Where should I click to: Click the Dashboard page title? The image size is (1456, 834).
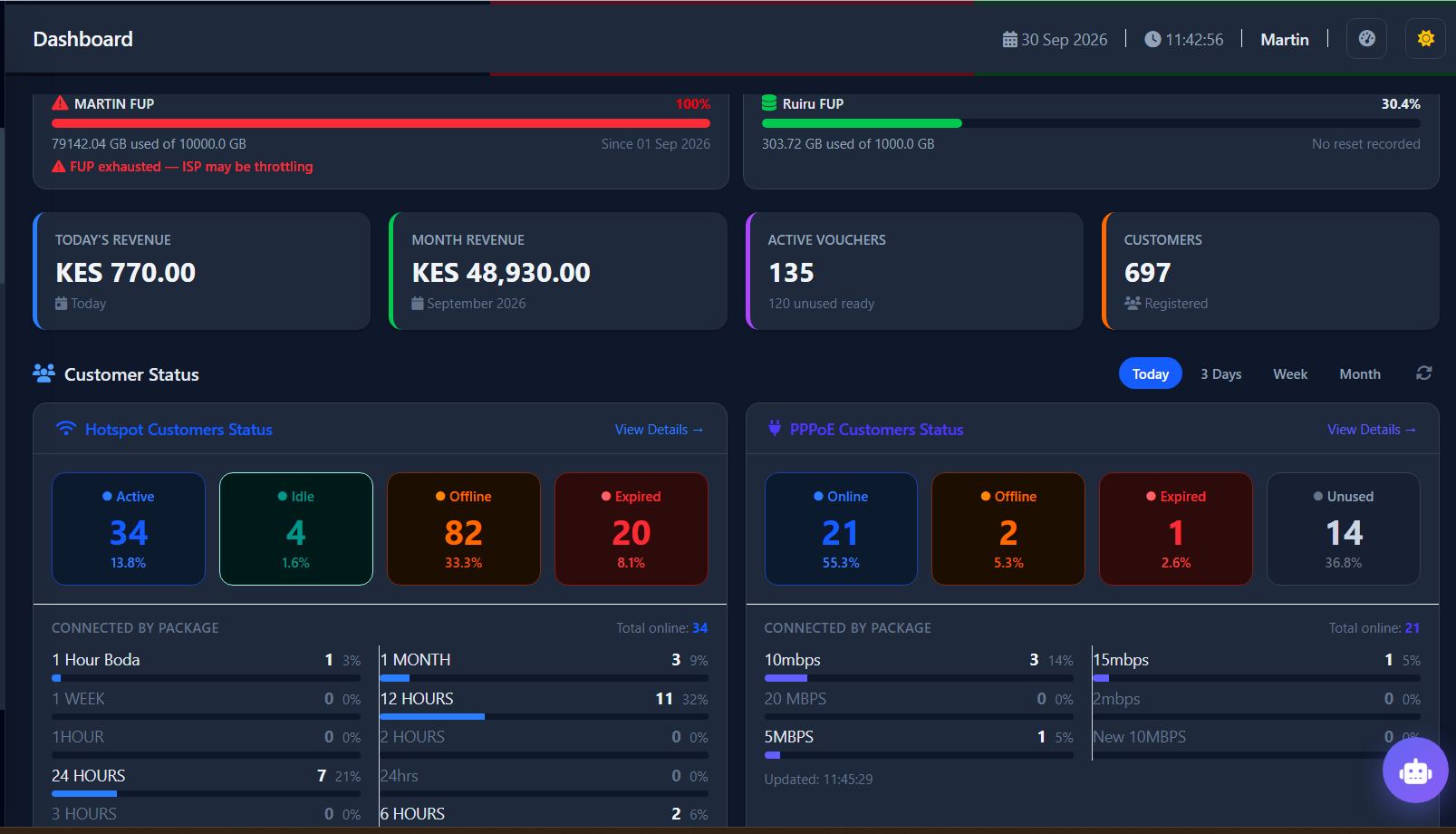coord(83,39)
